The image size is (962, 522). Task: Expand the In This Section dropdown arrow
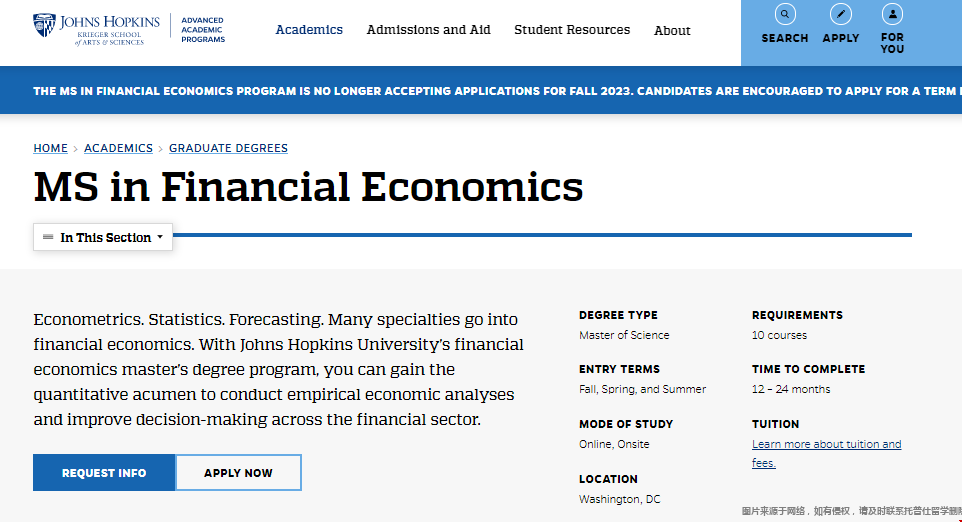point(160,237)
